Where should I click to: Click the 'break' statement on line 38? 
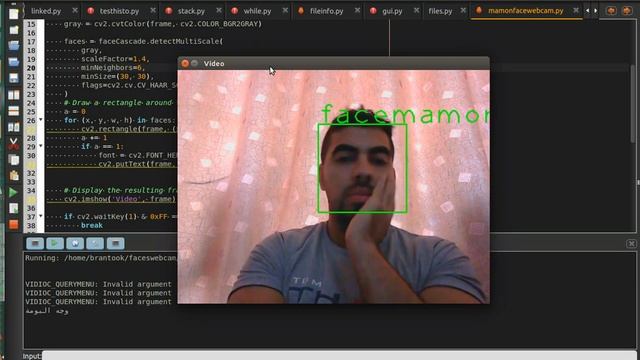(x=92, y=225)
